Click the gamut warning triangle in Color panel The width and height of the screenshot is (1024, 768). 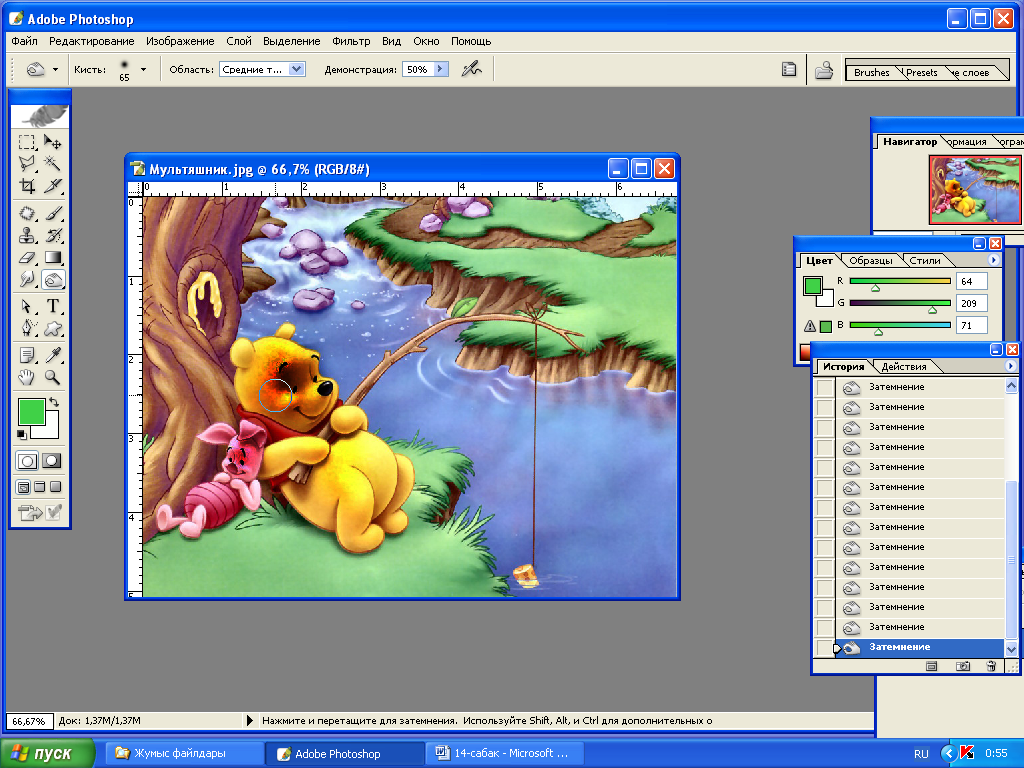810,326
